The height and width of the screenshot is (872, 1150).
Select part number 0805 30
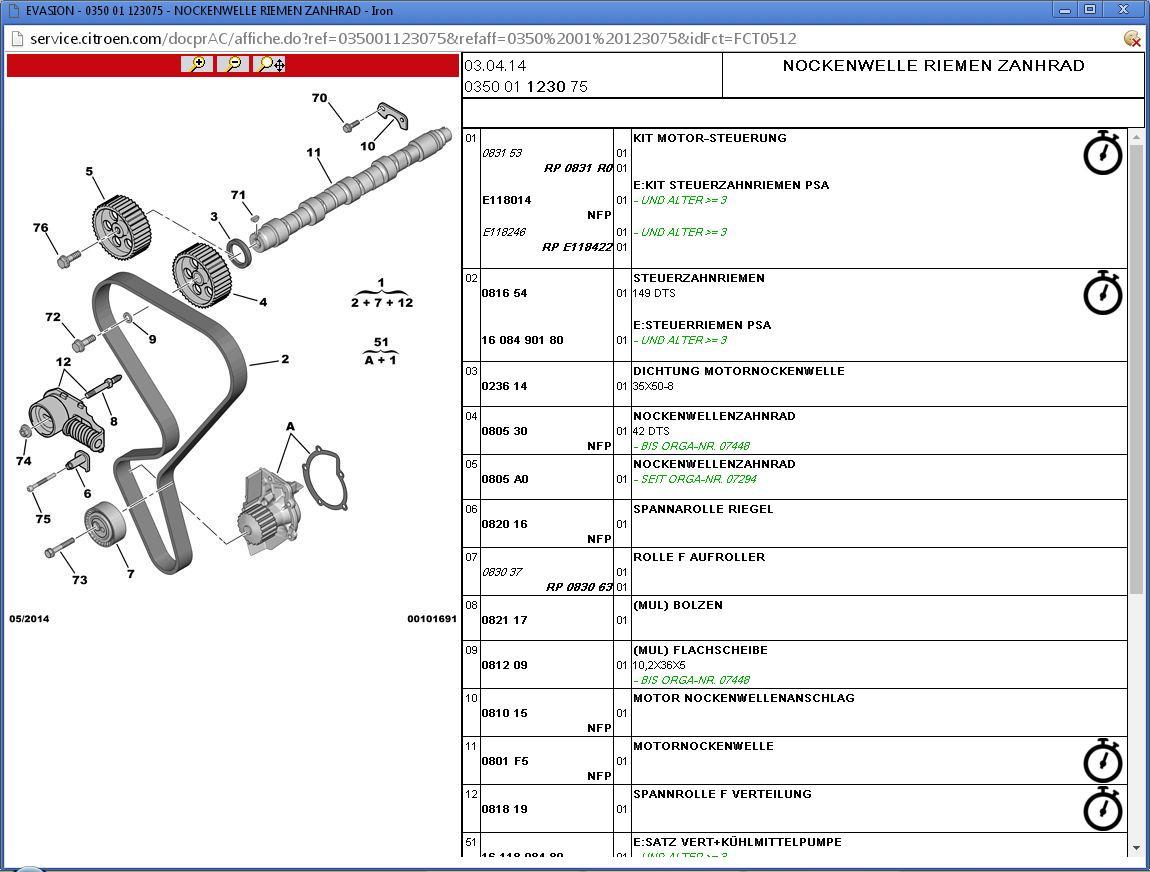point(504,431)
